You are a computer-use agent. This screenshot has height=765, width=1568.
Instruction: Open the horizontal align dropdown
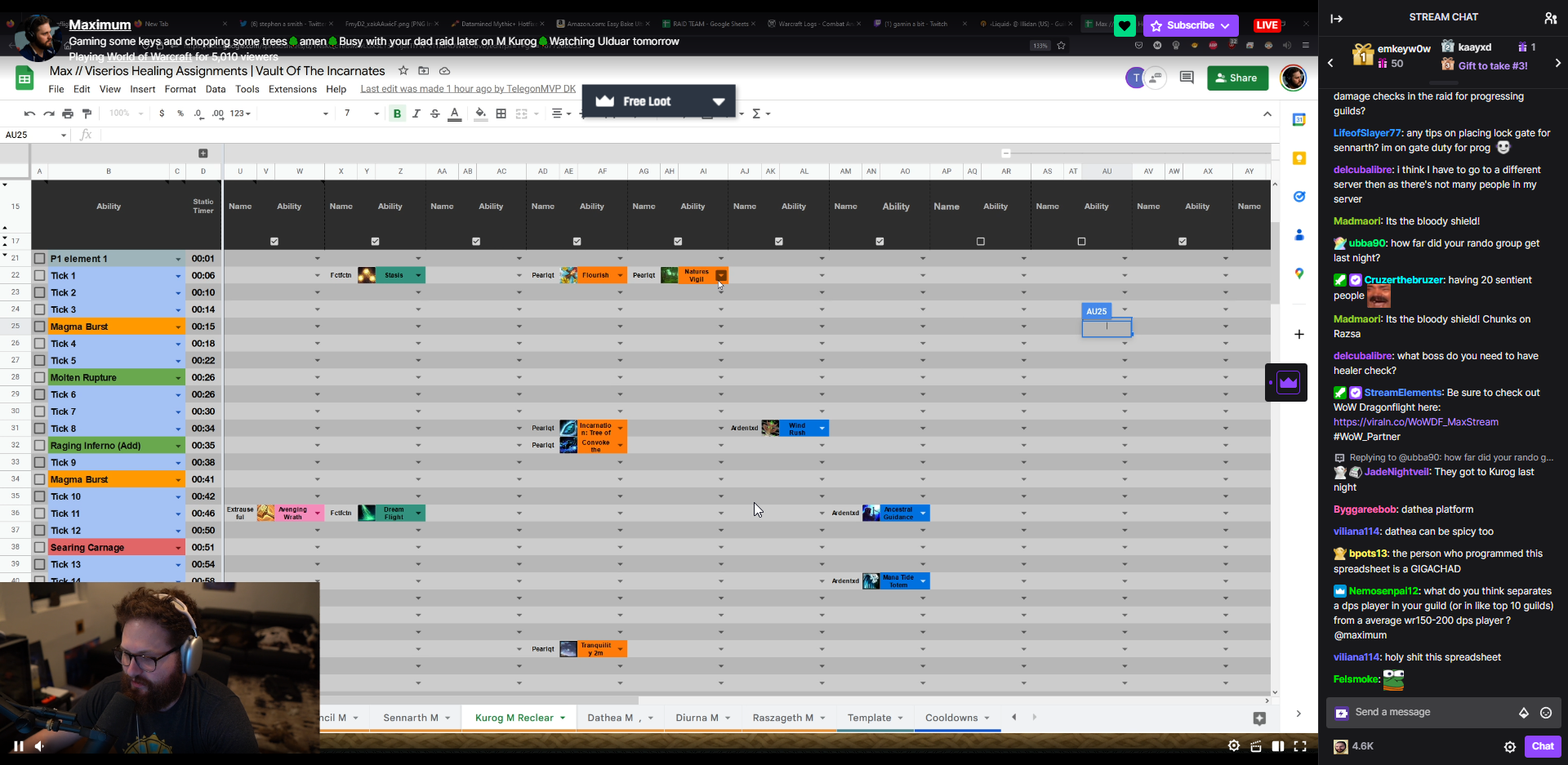pos(560,113)
